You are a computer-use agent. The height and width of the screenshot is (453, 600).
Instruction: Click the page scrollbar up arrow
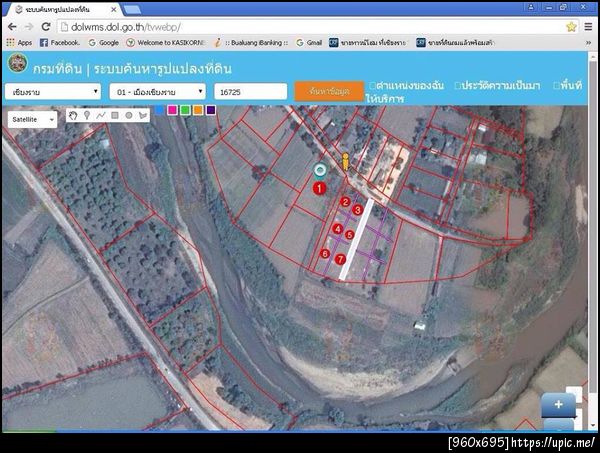(x=593, y=57)
